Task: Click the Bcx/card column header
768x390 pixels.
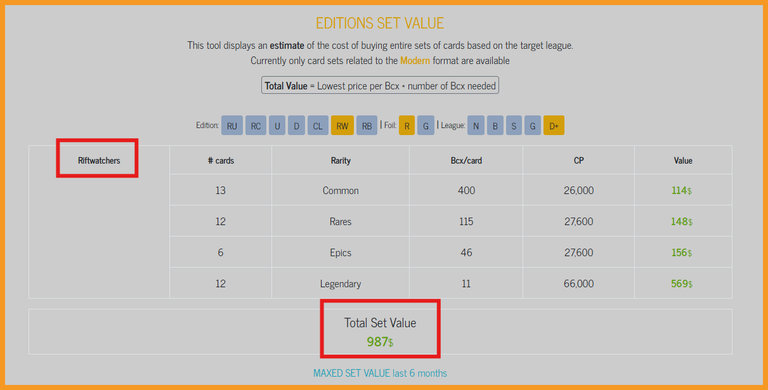Action: tap(466, 160)
